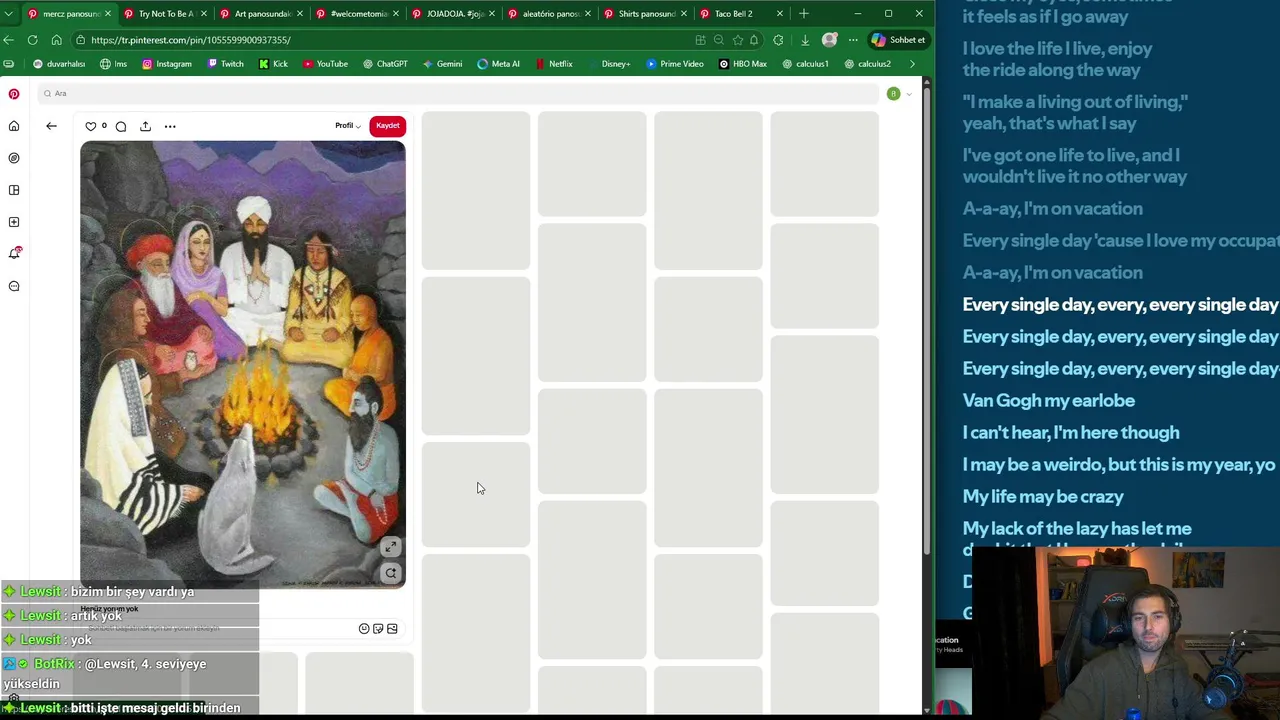The height and width of the screenshot is (720, 1280).
Task: Open the browser three-dot settings menu
Action: [x=853, y=40]
